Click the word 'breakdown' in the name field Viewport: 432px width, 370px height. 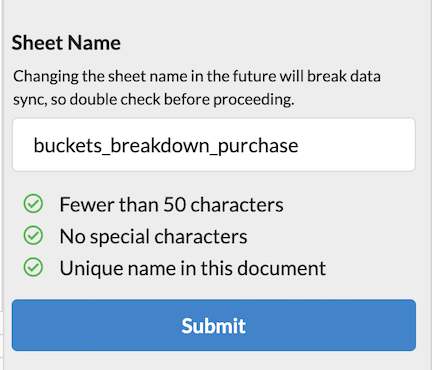click(x=160, y=145)
